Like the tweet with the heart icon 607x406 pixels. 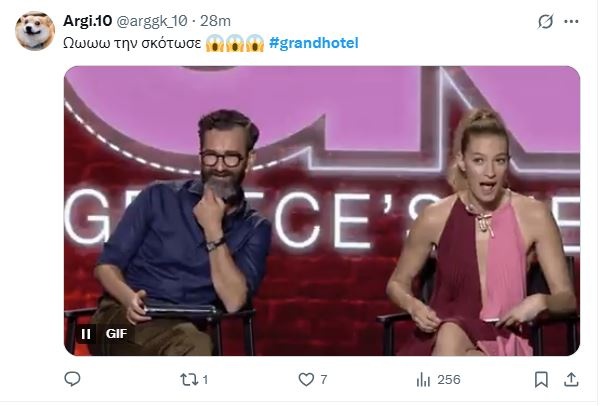pos(307,379)
